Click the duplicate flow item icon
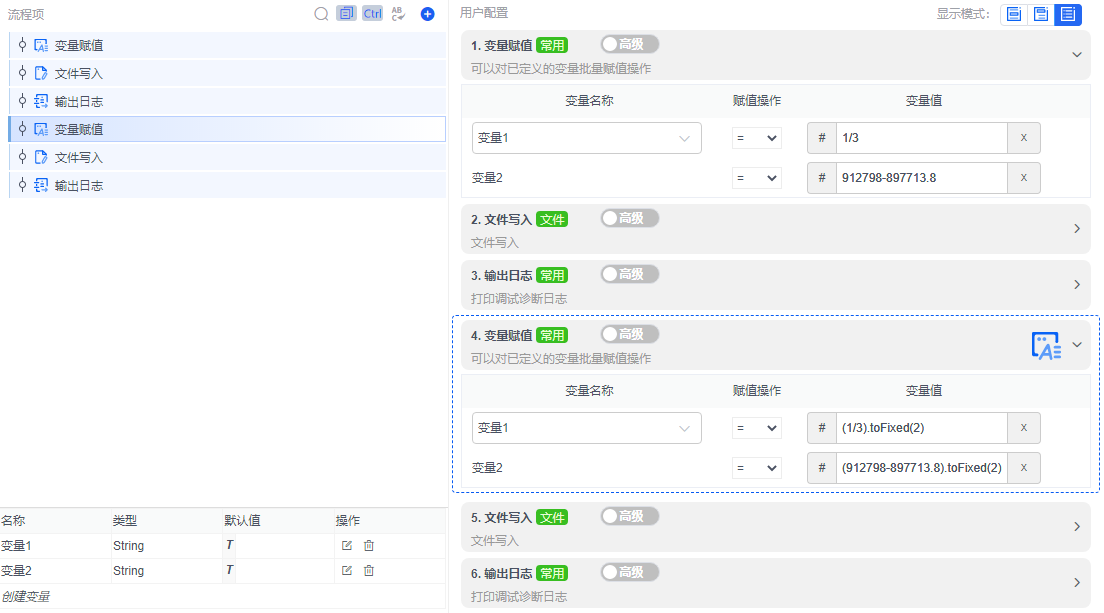 point(345,13)
